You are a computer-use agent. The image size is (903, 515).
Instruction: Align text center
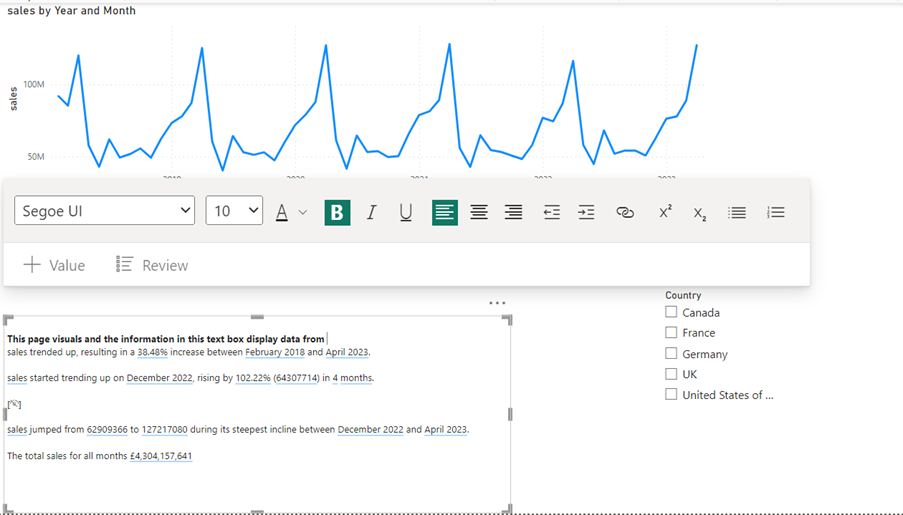click(479, 212)
